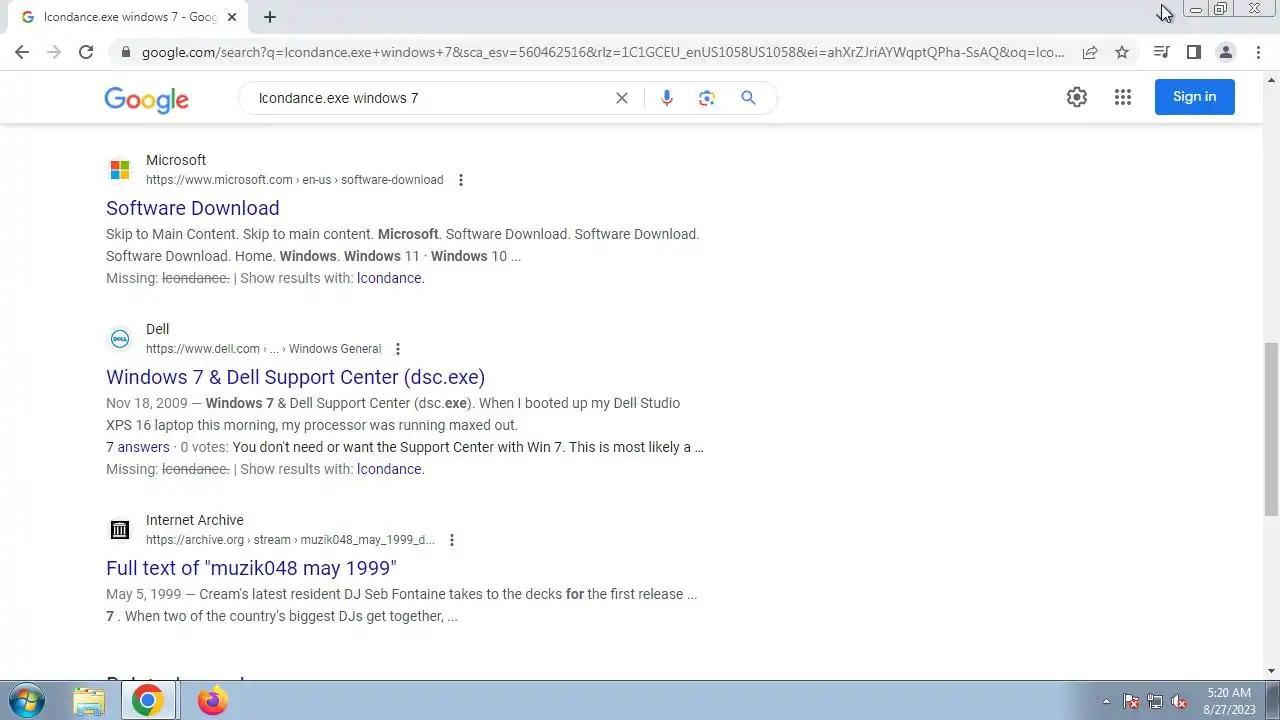The height and width of the screenshot is (720, 1280).
Task: Click the Sign in button
Action: [1195, 97]
